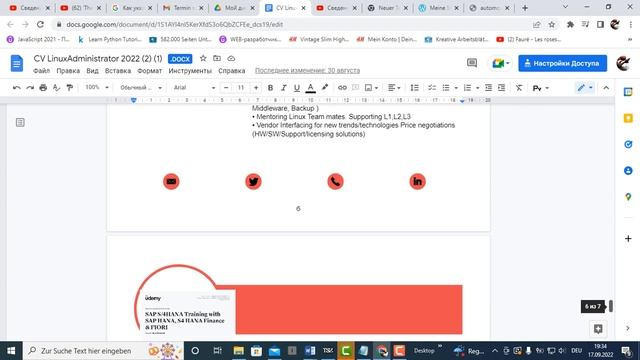Add a comment via toolbar
The image size is (640, 360).
(356, 88)
